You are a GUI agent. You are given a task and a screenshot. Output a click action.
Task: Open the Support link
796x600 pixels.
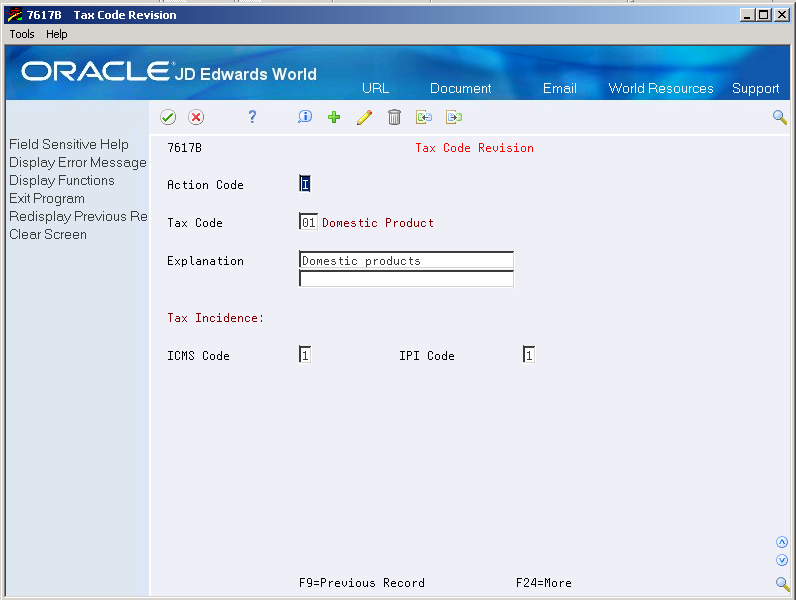point(755,88)
